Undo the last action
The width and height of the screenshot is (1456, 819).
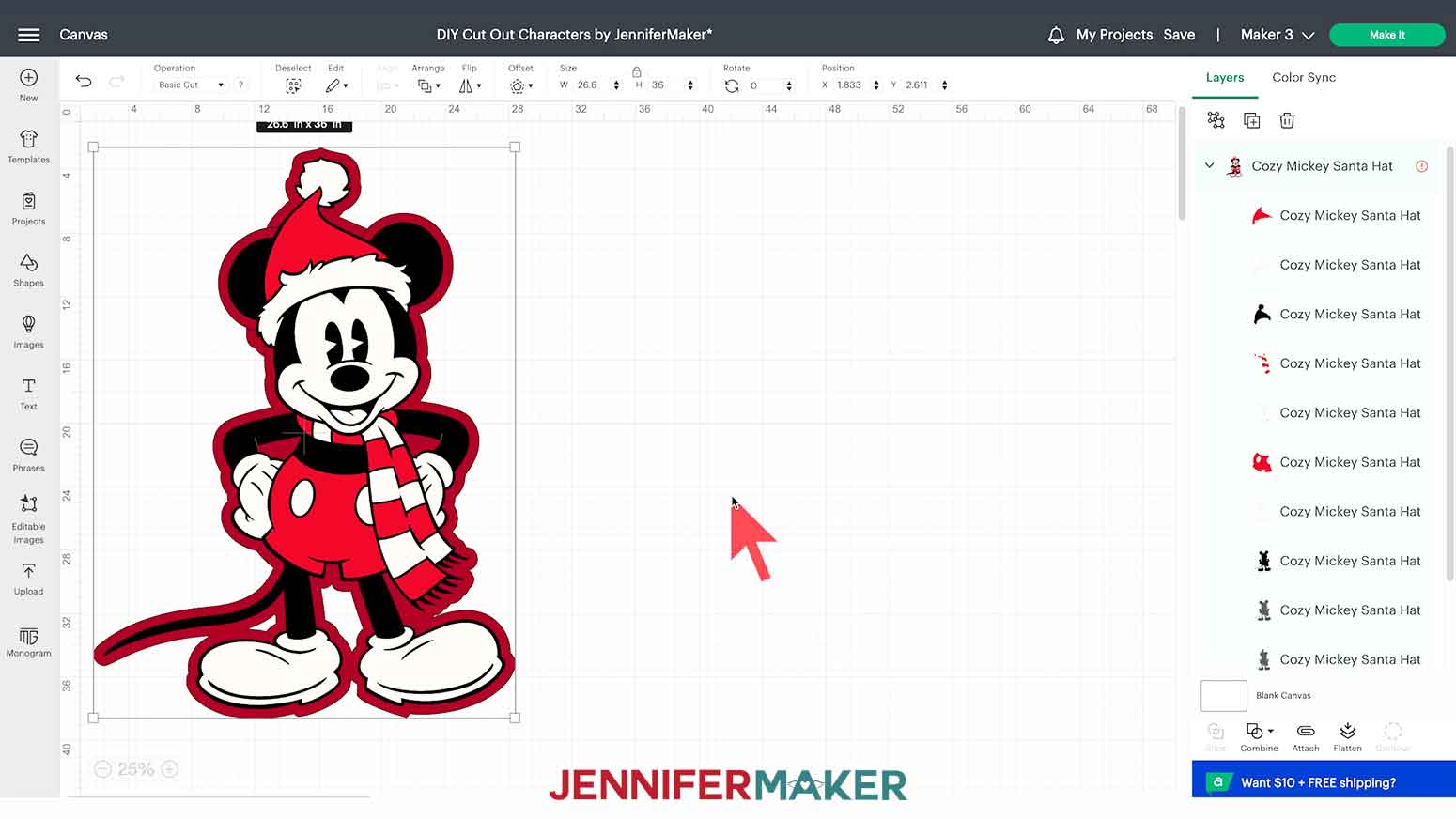click(84, 82)
